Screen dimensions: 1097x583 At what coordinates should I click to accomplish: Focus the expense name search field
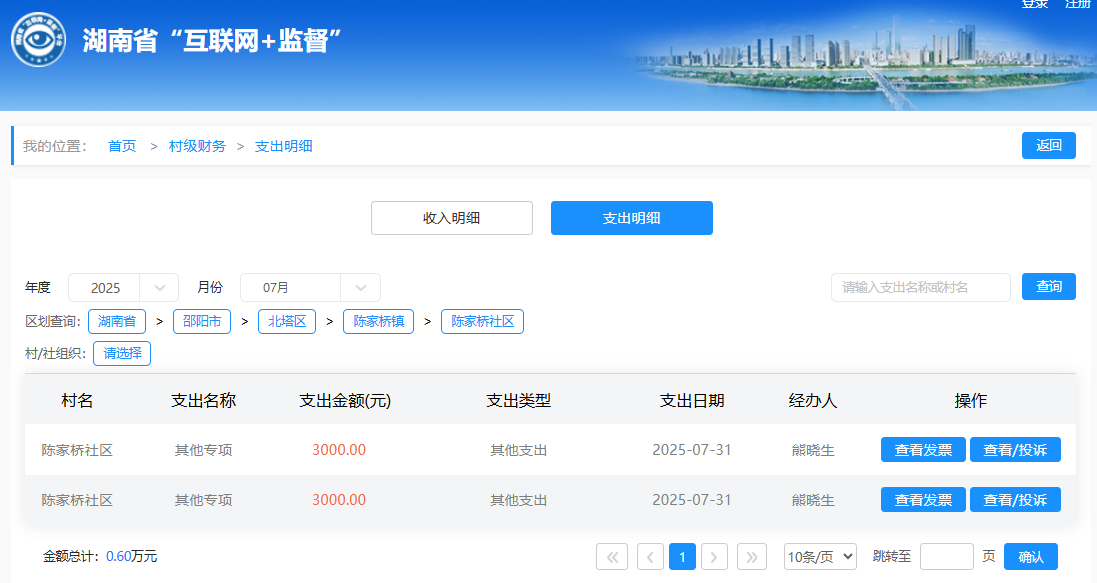[920, 287]
